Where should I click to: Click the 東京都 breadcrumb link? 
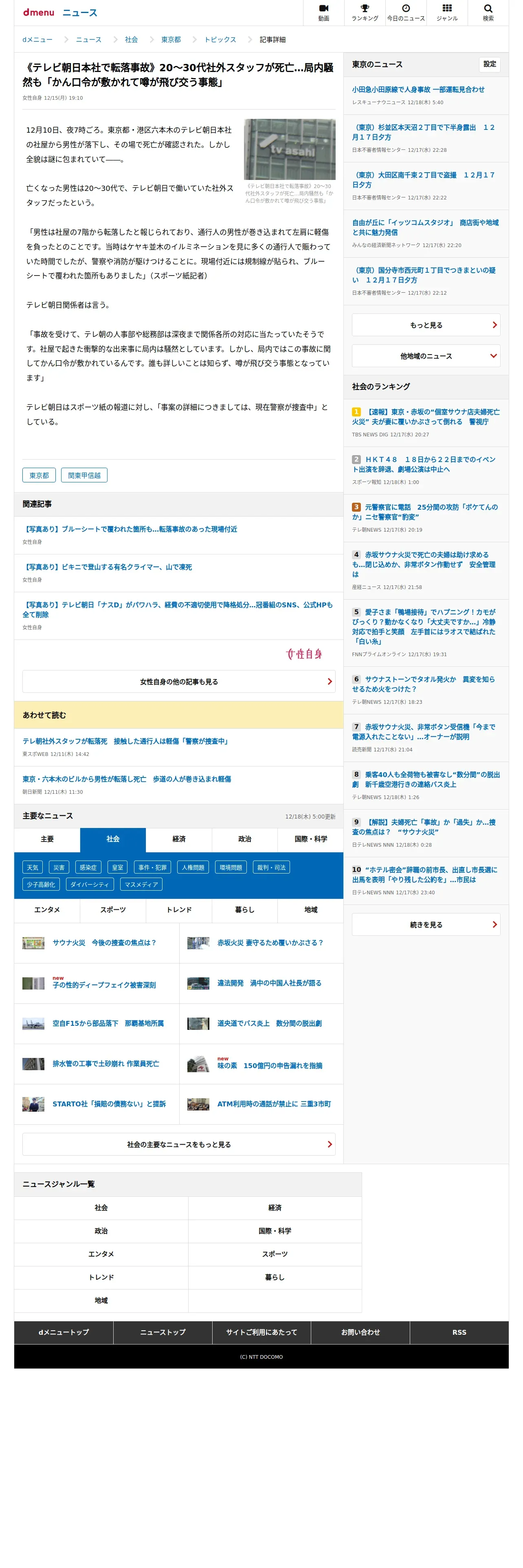(171, 39)
